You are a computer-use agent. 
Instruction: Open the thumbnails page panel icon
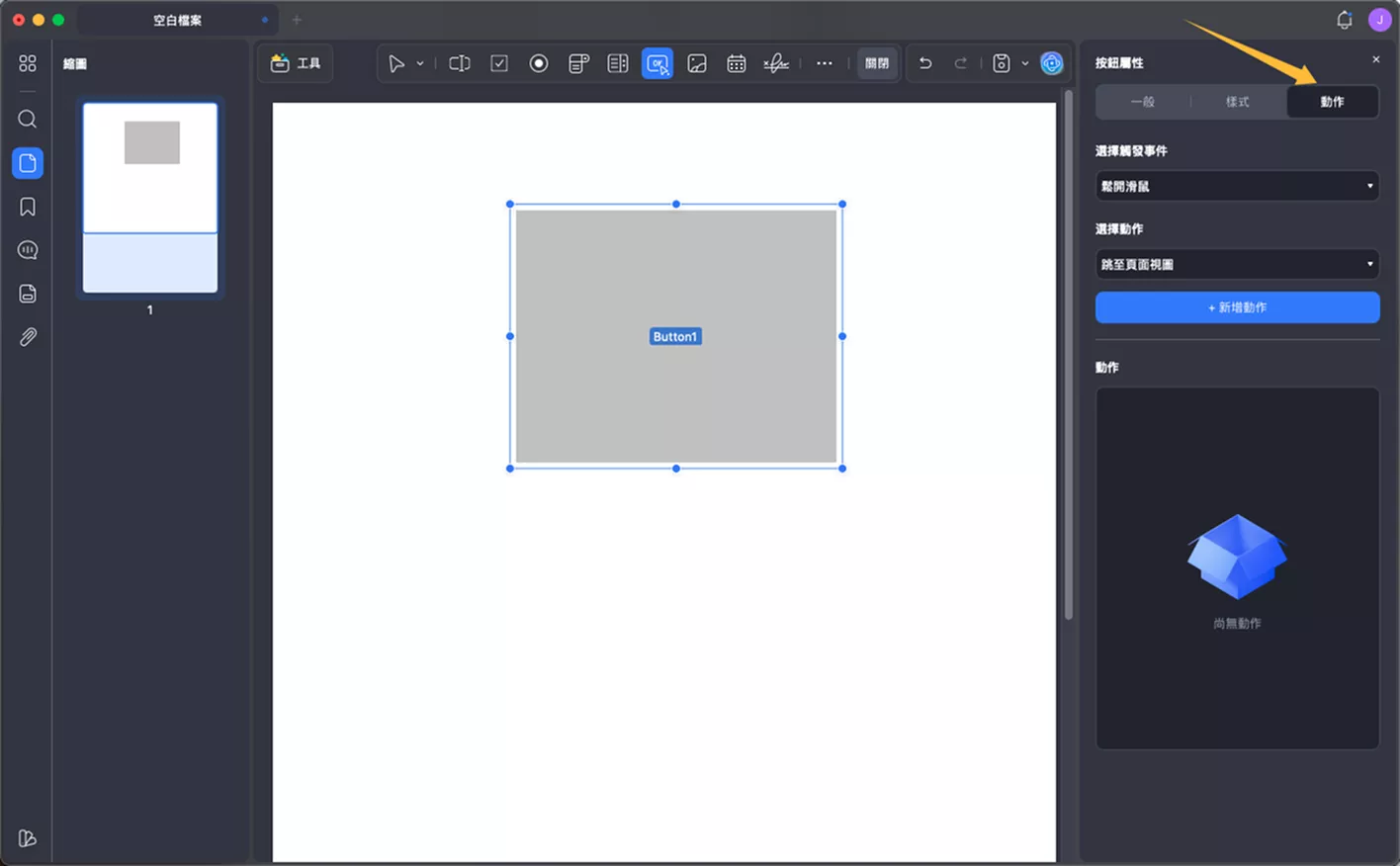coord(28,163)
